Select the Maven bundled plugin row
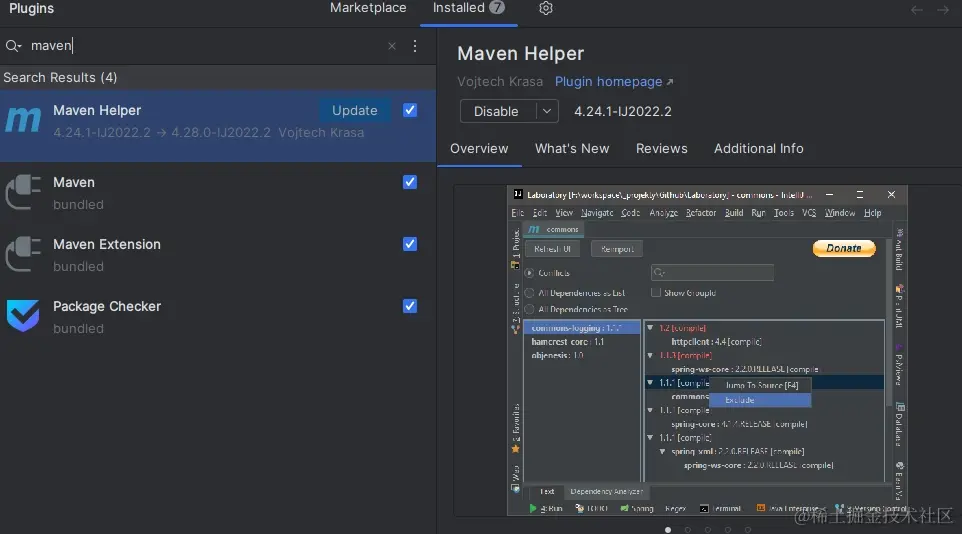Screen dimensions: 962x534 218,193
